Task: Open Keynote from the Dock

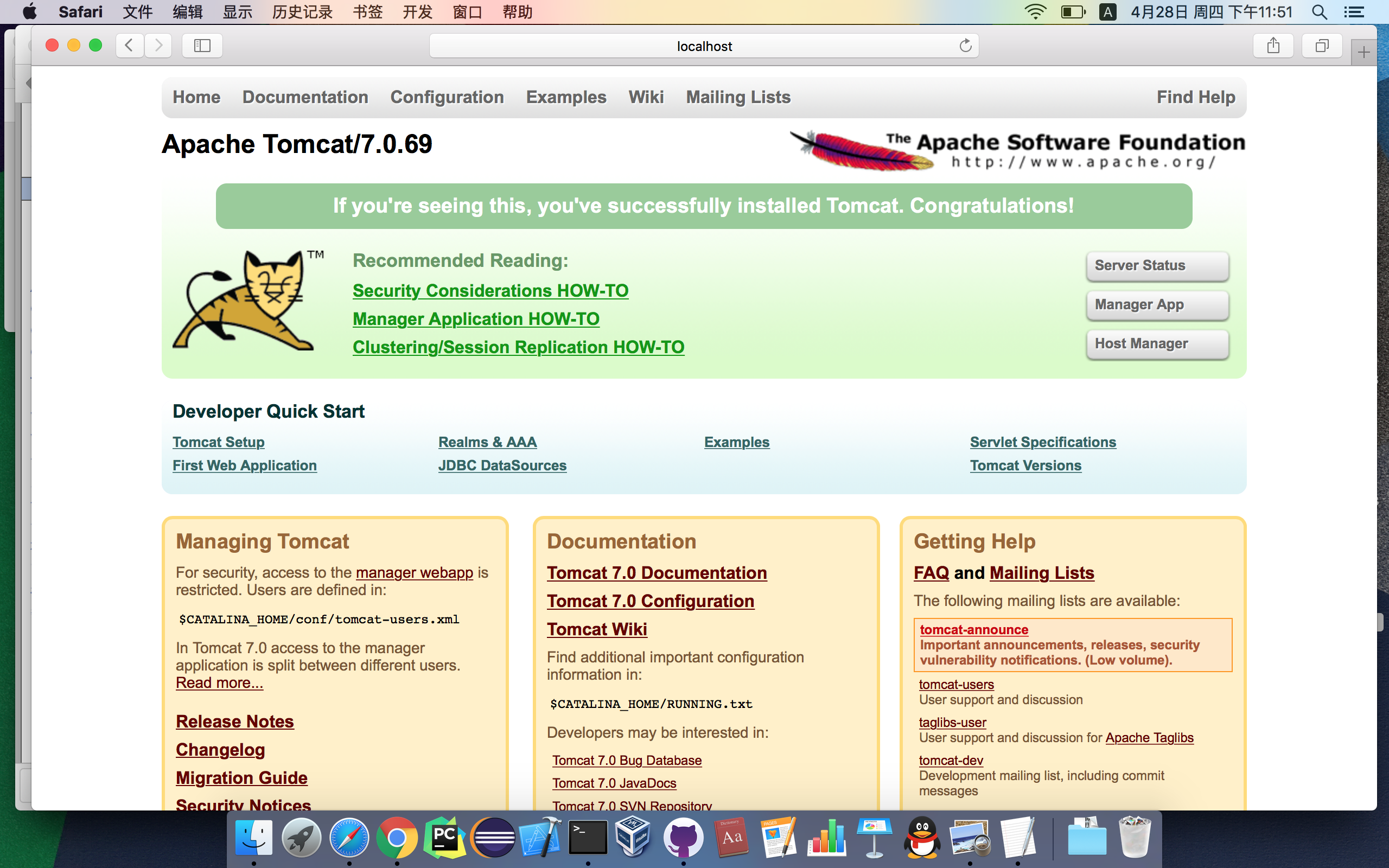Action: (x=874, y=838)
